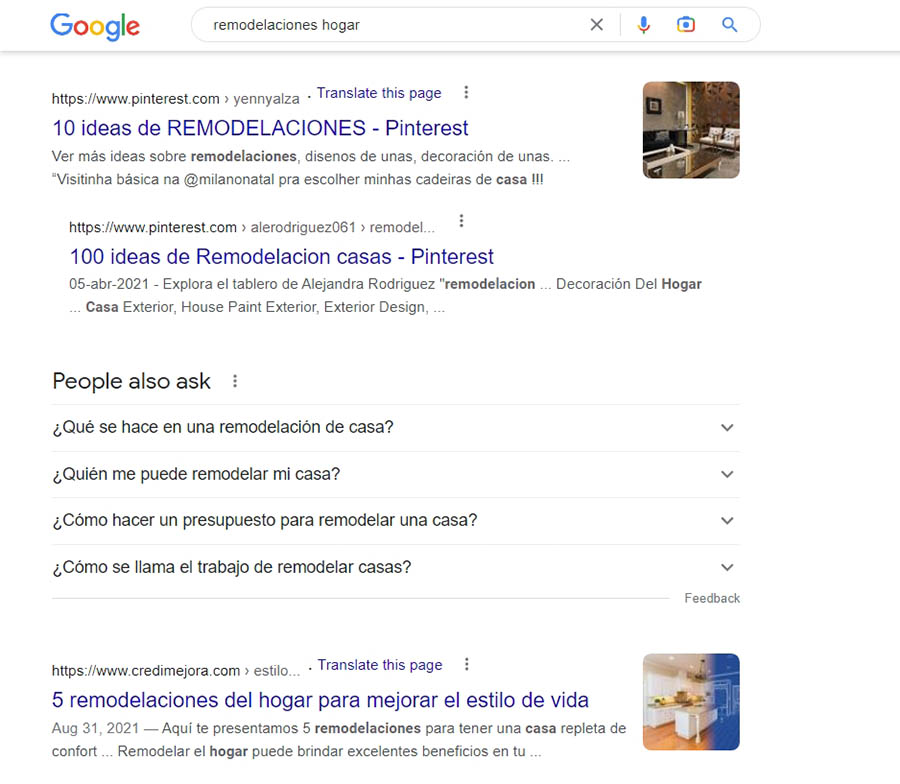Open People also ask options menu
The image size is (900, 784).
235,381
